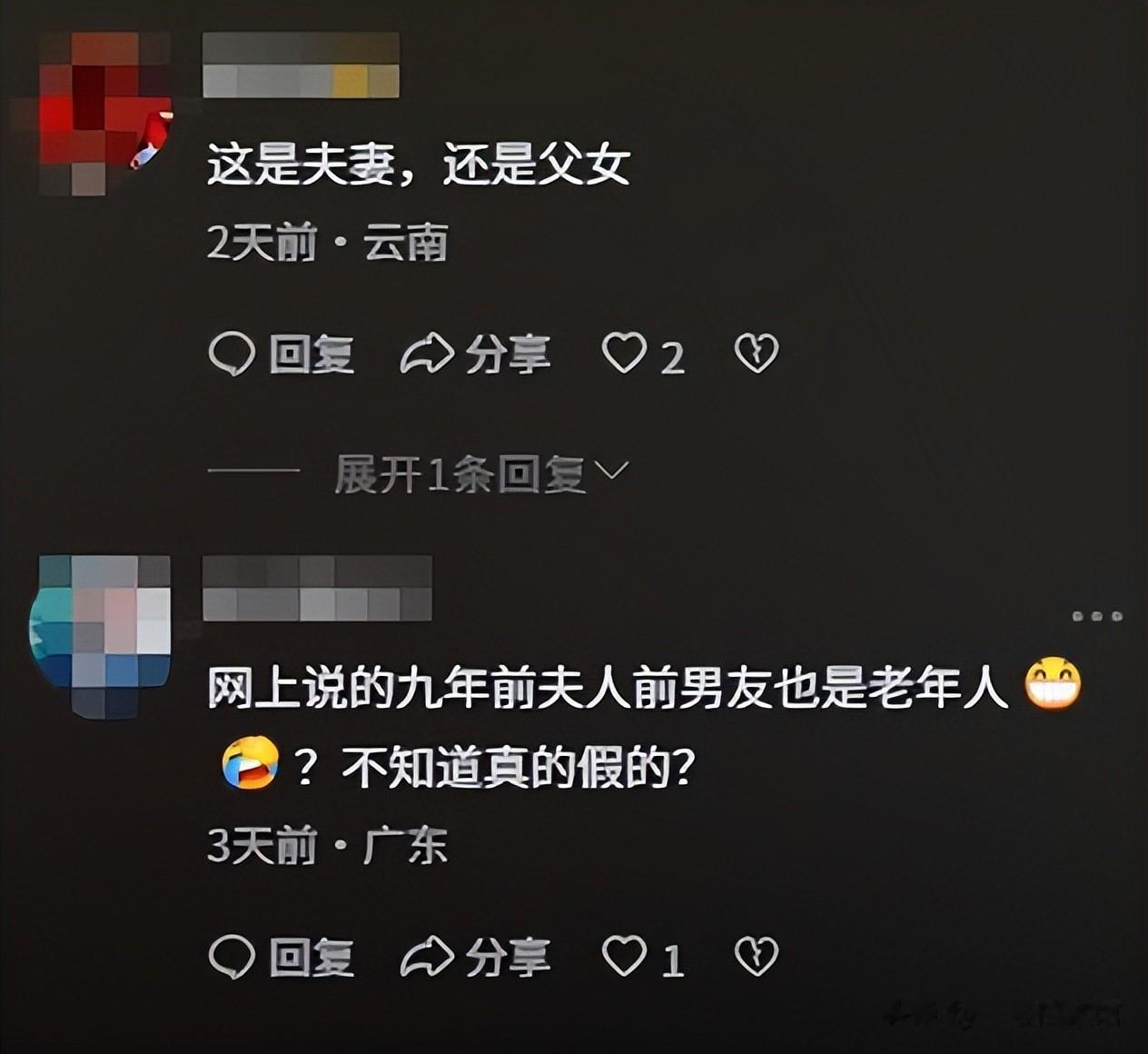Click the speech bubble icon on the Guangdong comment
1148x1054 pixels.
point(232,957)
